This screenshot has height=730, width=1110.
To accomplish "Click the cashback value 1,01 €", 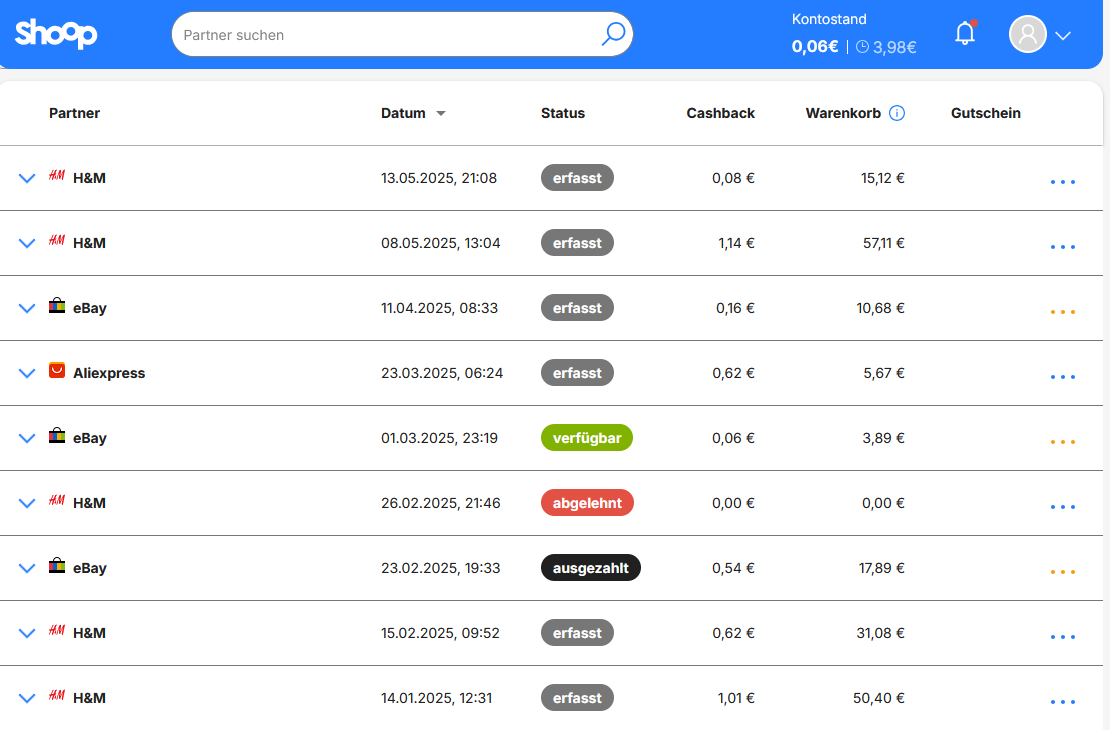I will point(736,698).
